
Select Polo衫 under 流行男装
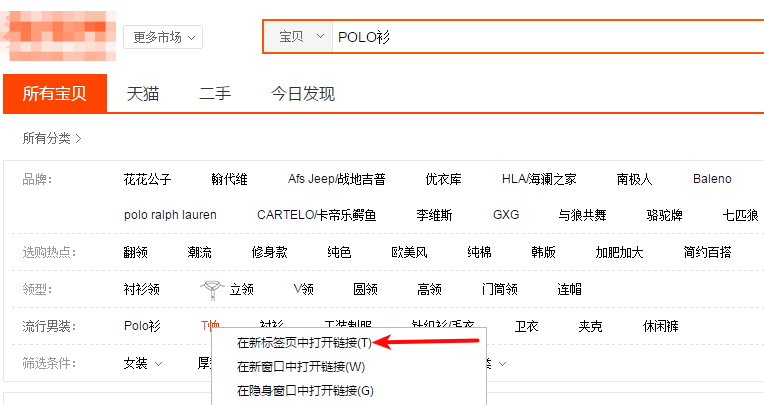[x=142, y=326]
